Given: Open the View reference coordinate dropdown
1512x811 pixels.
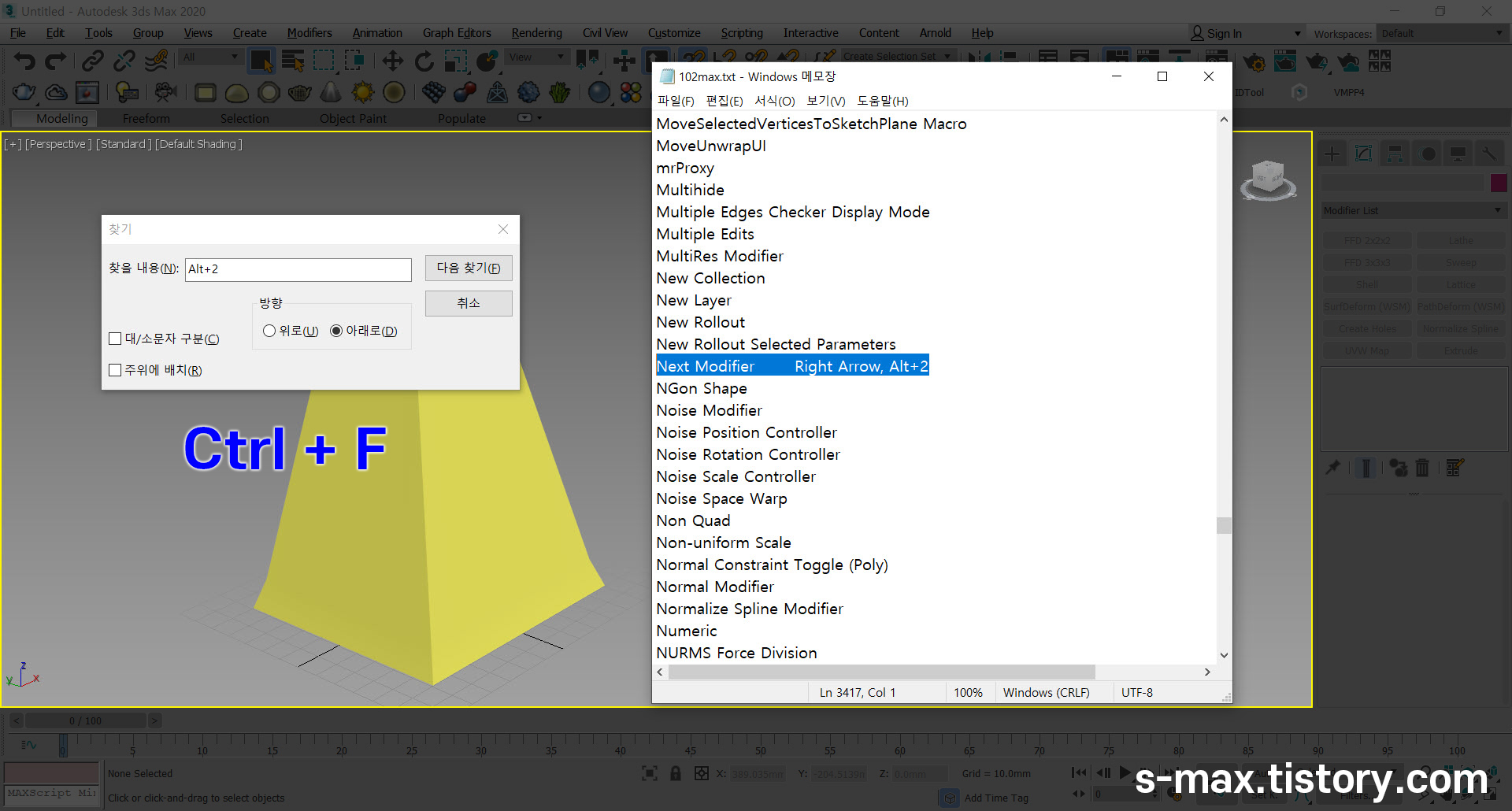Looking at the screenshot, I should tap(537, 57).
